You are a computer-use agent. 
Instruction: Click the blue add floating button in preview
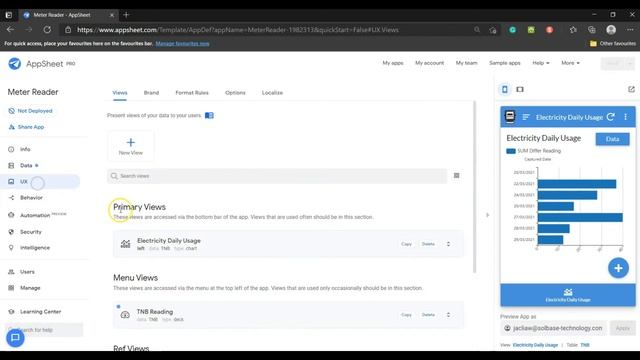(618, 268)
